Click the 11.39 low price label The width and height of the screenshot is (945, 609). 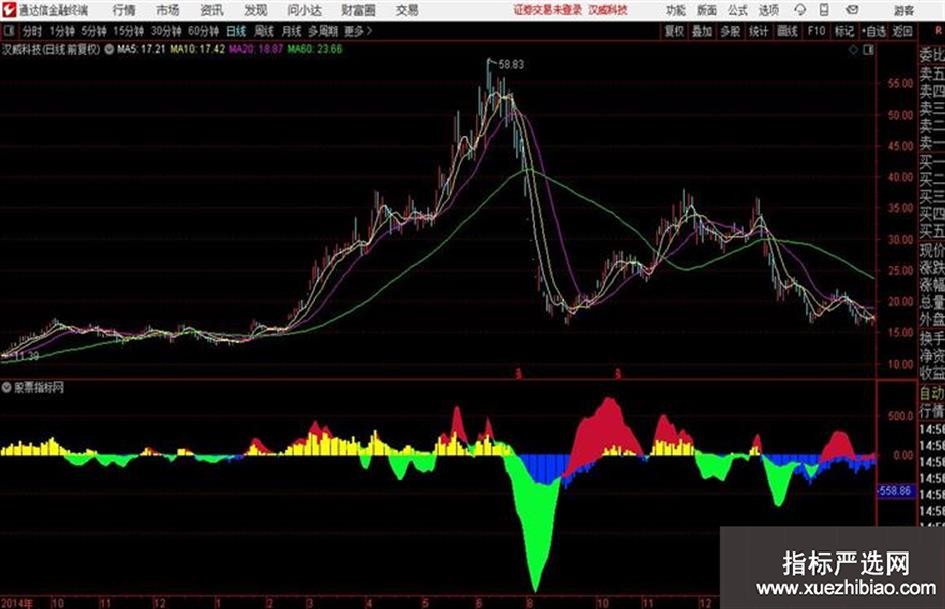27,356
